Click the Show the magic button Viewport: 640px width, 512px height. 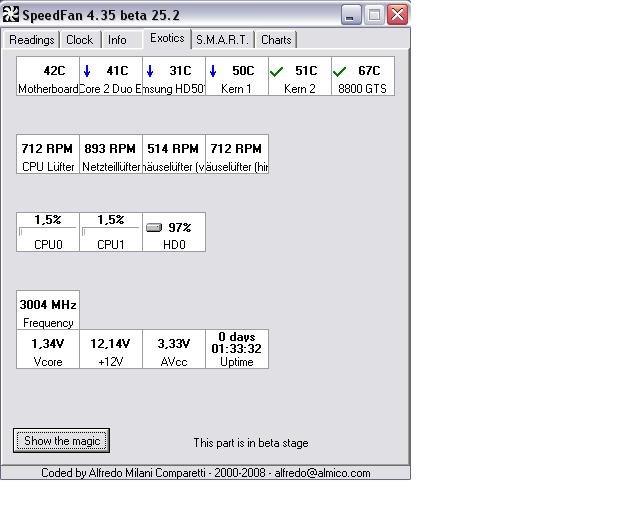(x=62, y=441)
